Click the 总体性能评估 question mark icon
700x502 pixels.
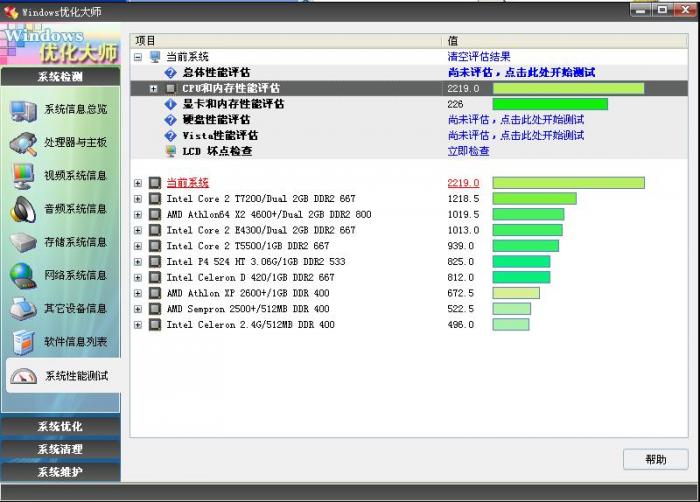(170, 72)
